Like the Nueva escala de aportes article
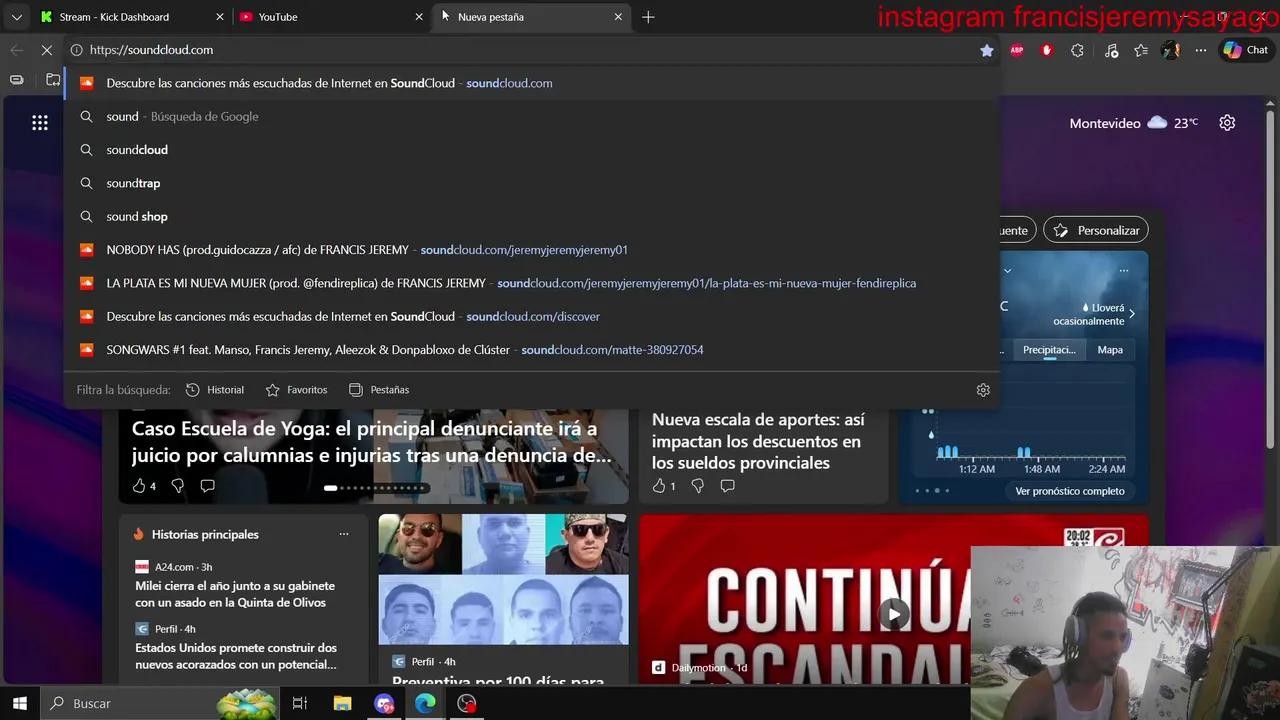The width and height of the screenshot is (1280, 720). coord(659,486)
